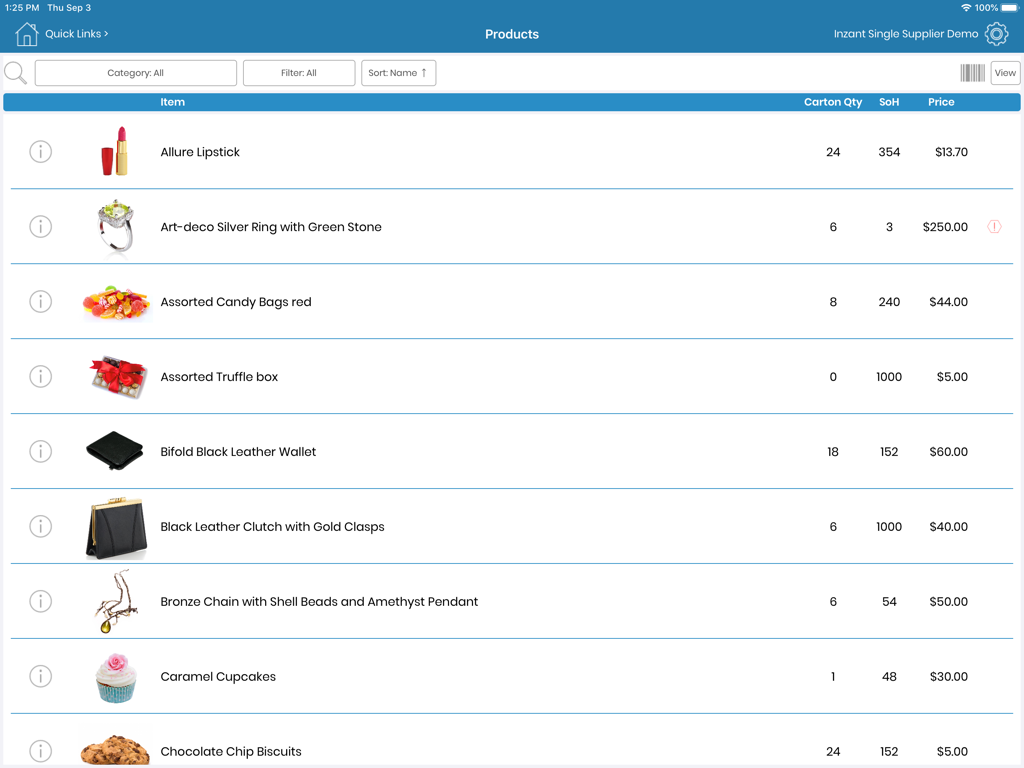Tap the home icon in the top bar
Screen dimensions: 1024x768
coord(26,33)
